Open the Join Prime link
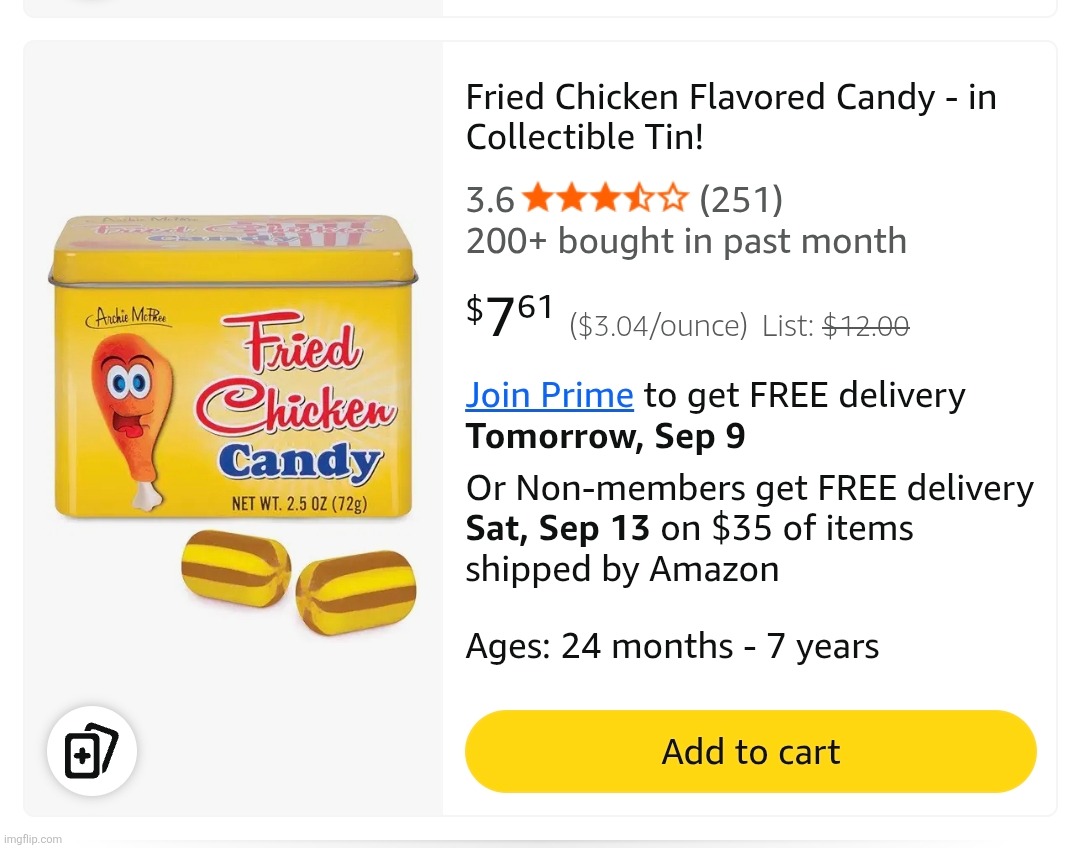 (549, 396)
